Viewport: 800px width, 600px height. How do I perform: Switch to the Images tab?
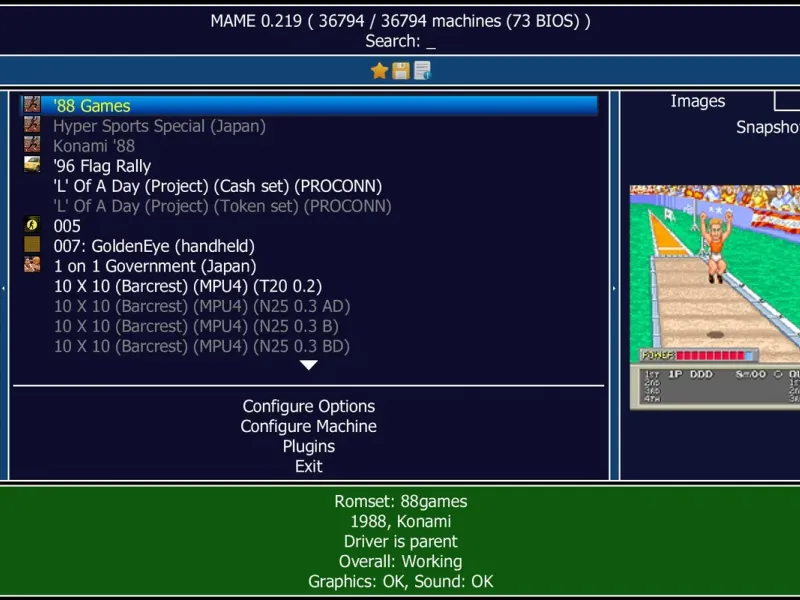tap(697, 101)
